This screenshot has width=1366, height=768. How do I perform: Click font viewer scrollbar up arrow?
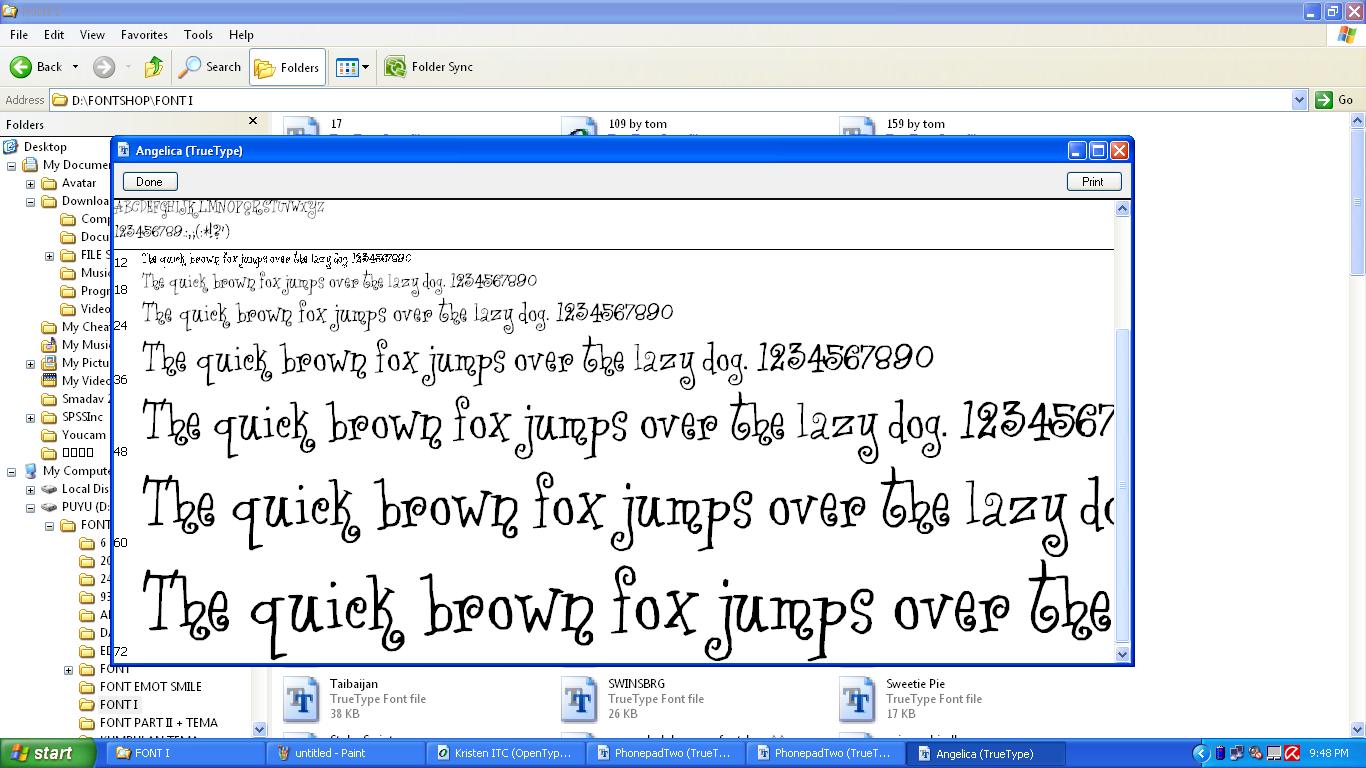click(x=1122, y=209)
